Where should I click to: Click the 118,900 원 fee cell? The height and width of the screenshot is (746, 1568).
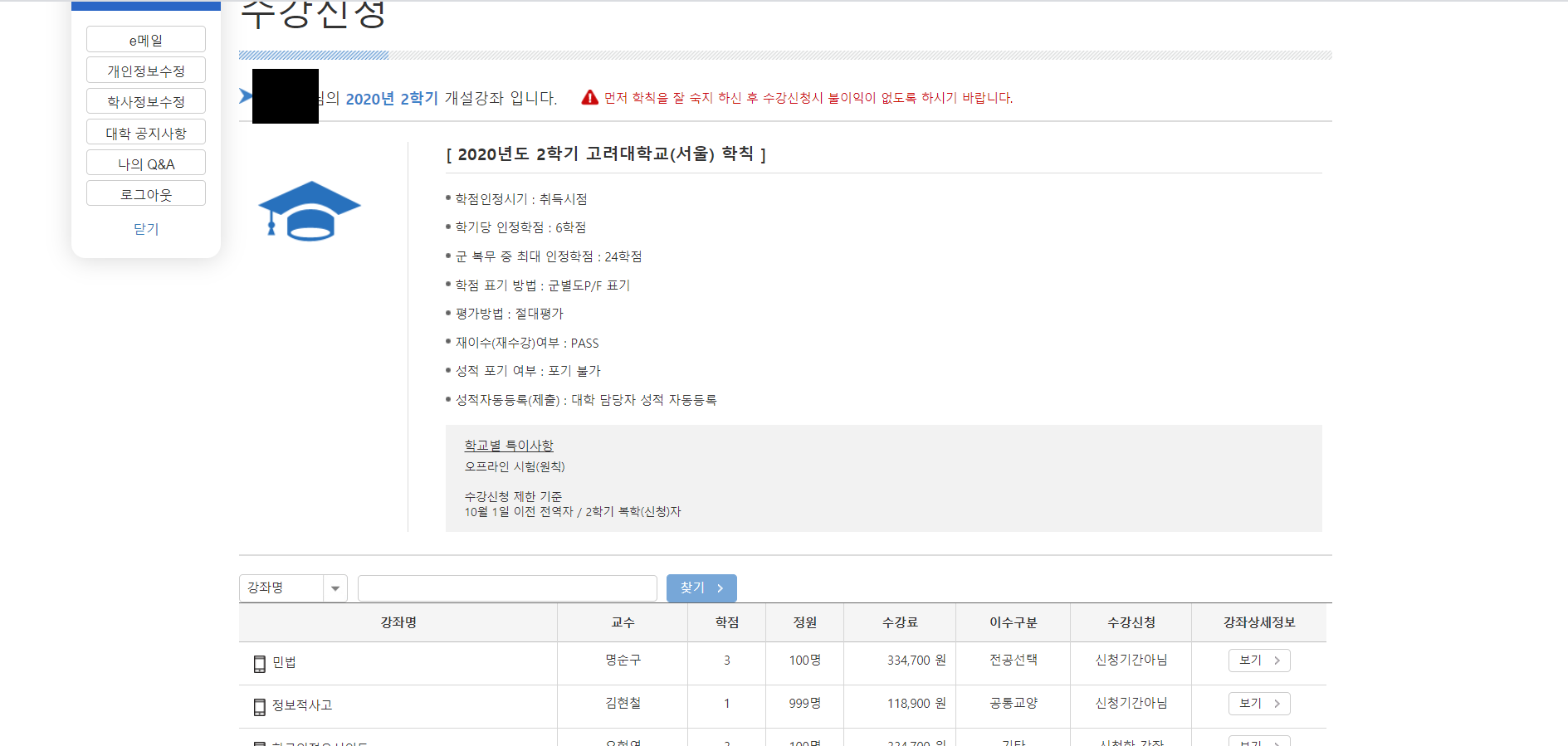point(916,704)
